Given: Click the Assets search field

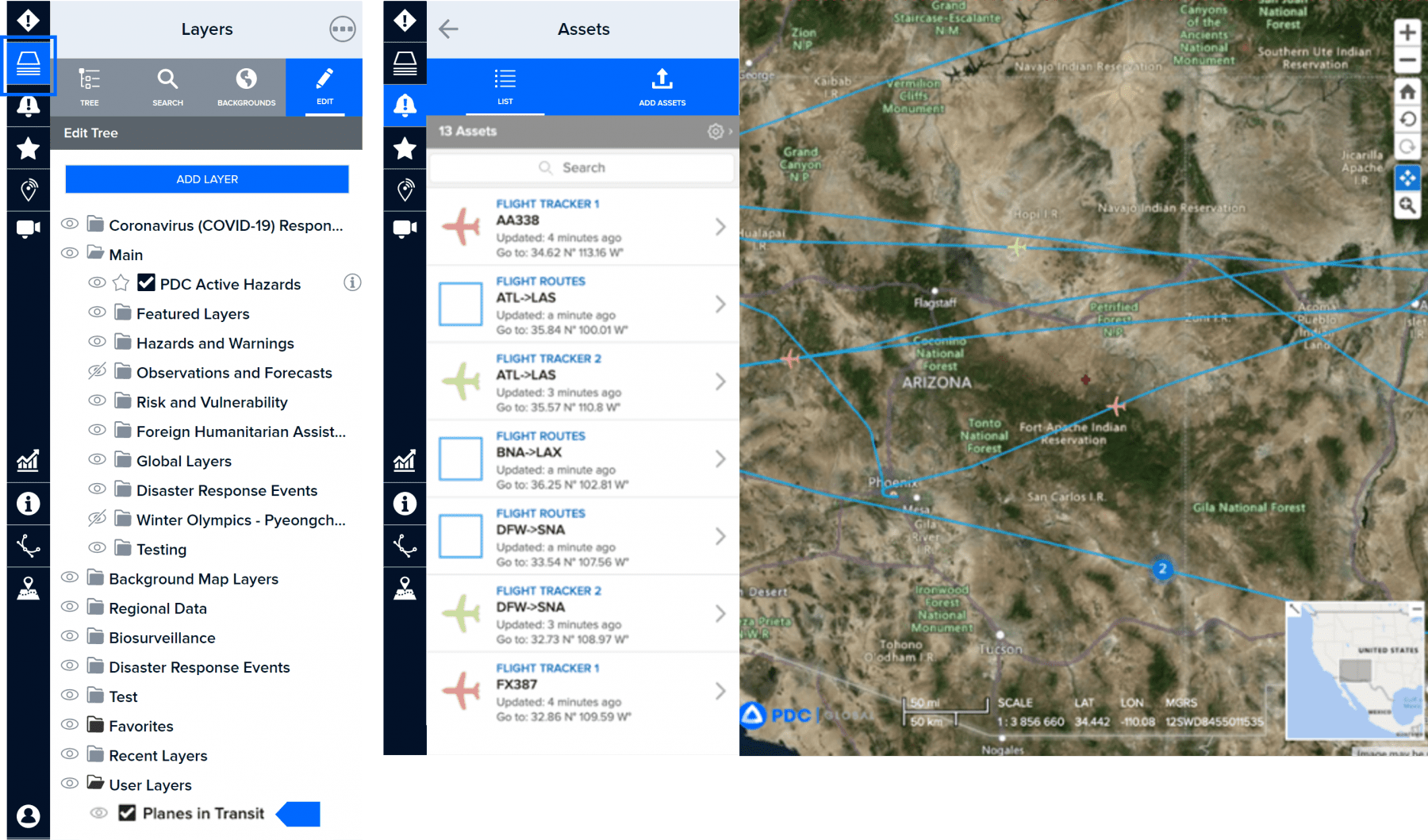Looking at the screenshot, I should point(582,167).
